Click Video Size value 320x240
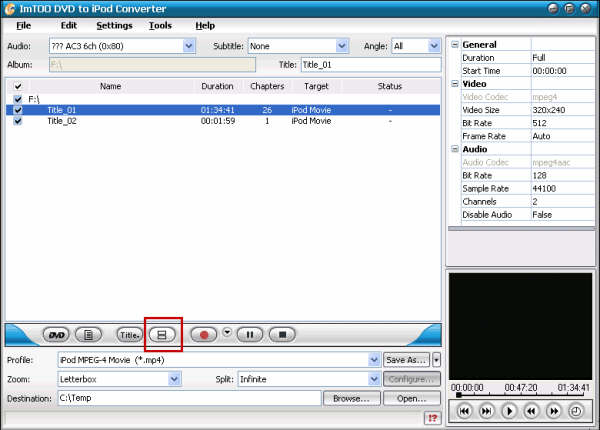The height and width of the screenshot is (430, 600). pos(549,110)
